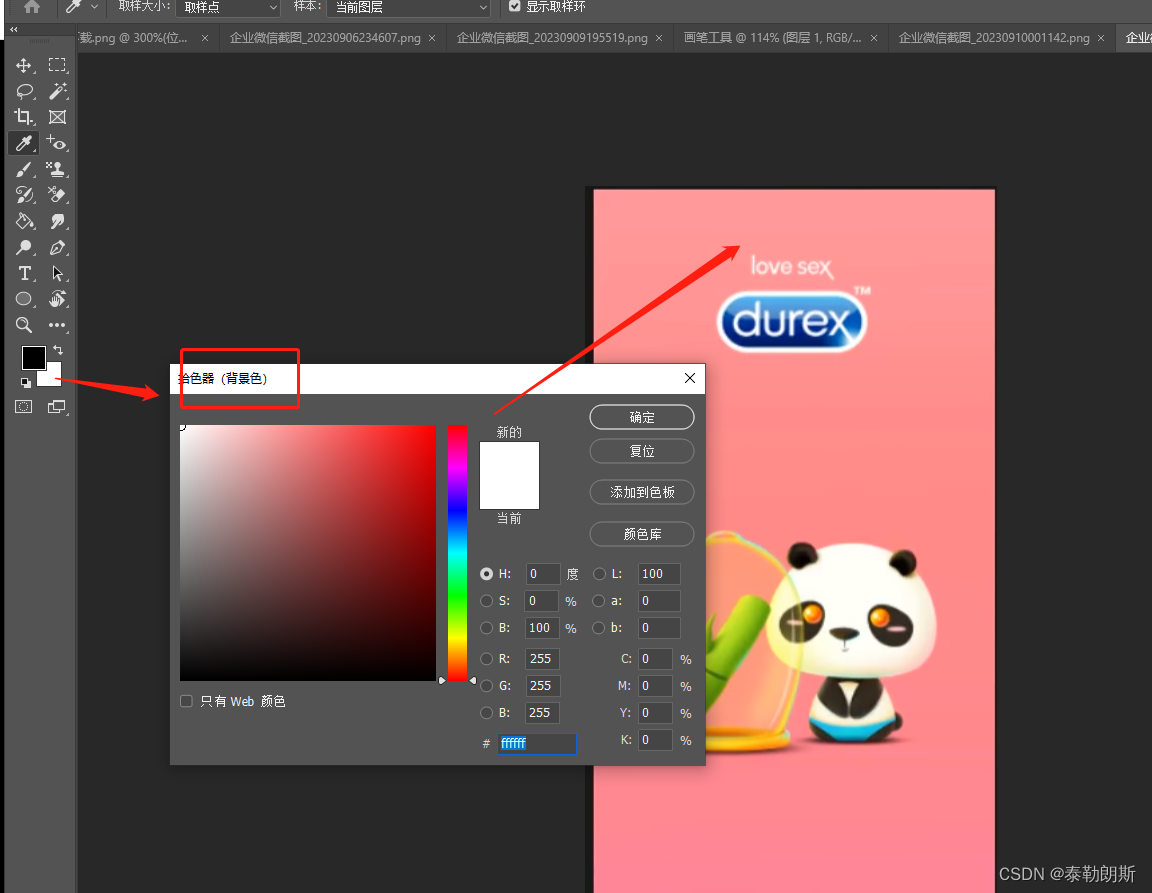The image size is (1152, 893).
Task: Swap foreground and background colors
Action: 57,351
